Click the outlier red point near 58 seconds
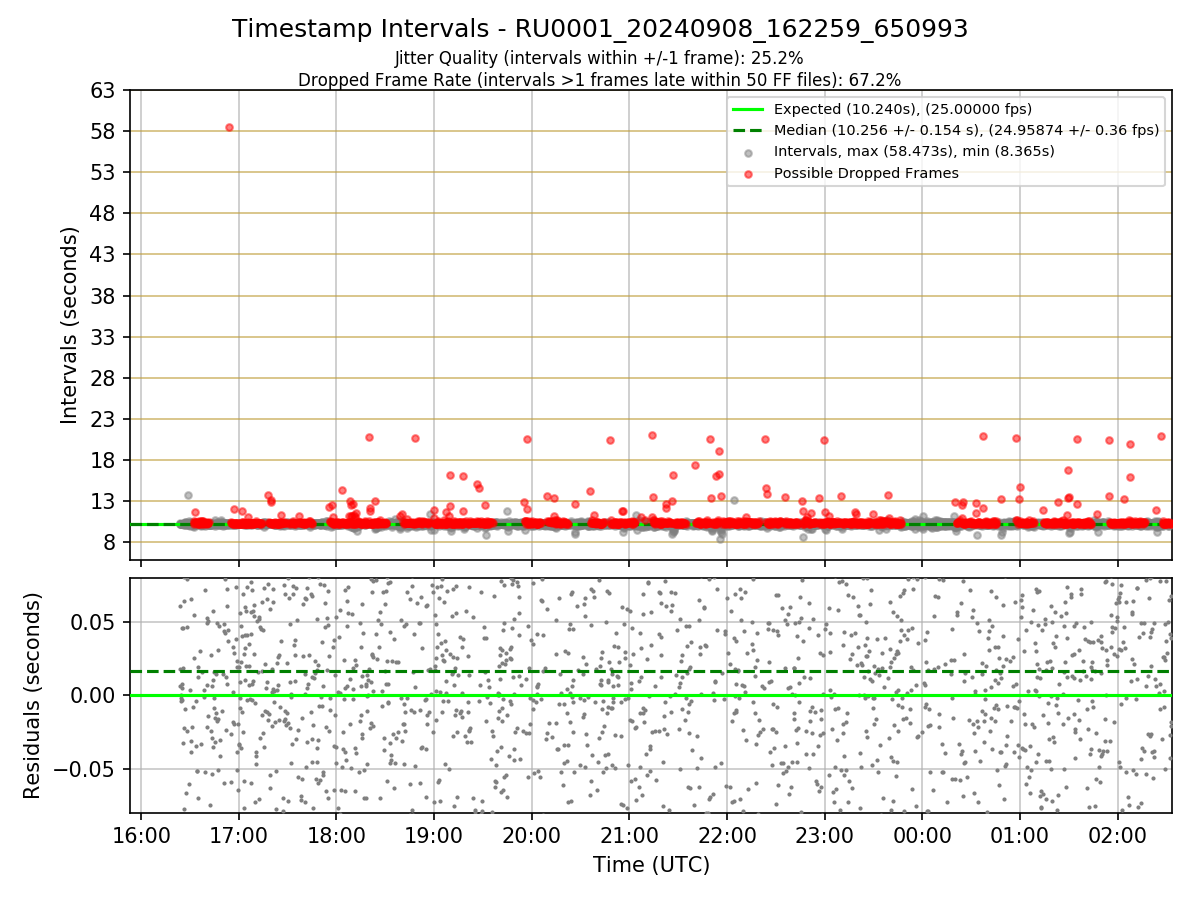The width and height of the screenshot is (1200, 900). coord(229,127)
